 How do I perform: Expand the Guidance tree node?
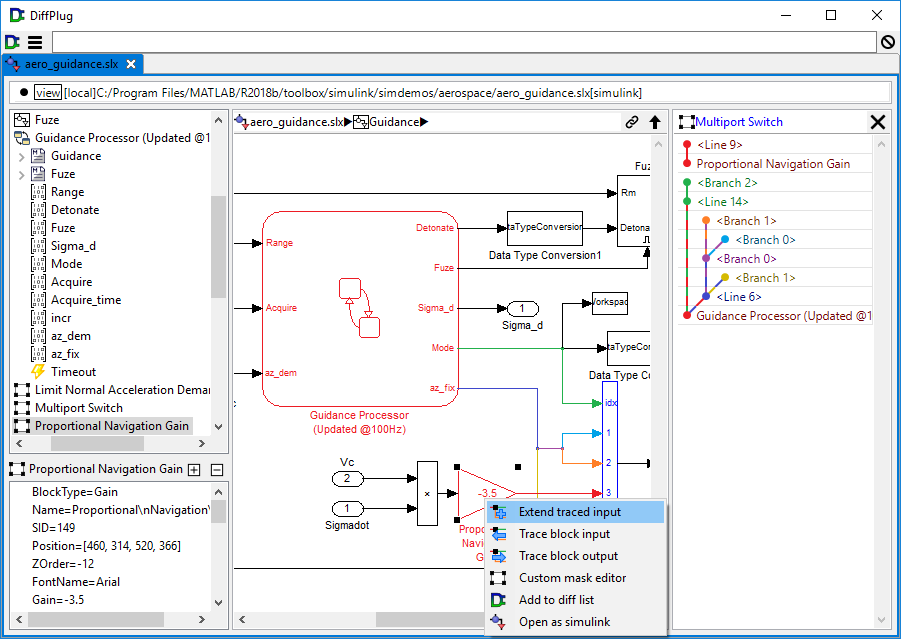(22, 156)
